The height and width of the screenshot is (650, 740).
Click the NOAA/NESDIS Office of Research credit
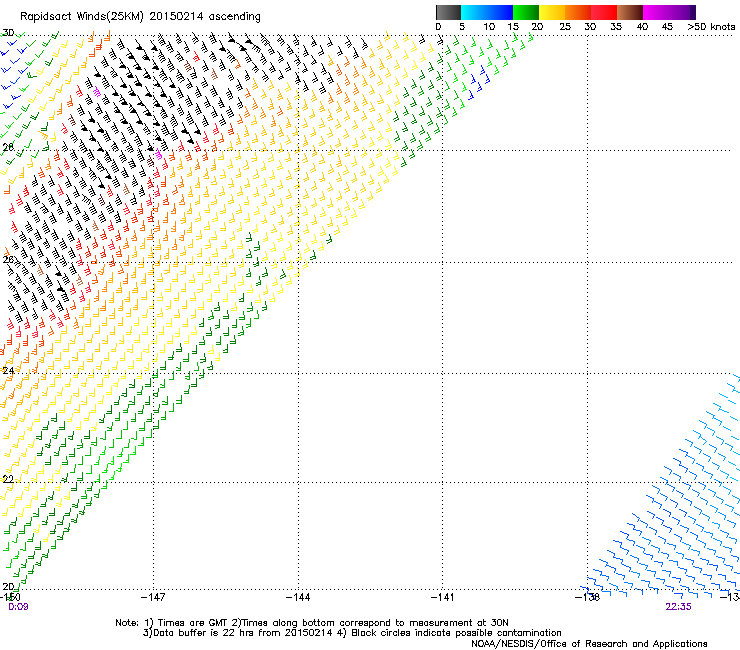pos(589,644)
